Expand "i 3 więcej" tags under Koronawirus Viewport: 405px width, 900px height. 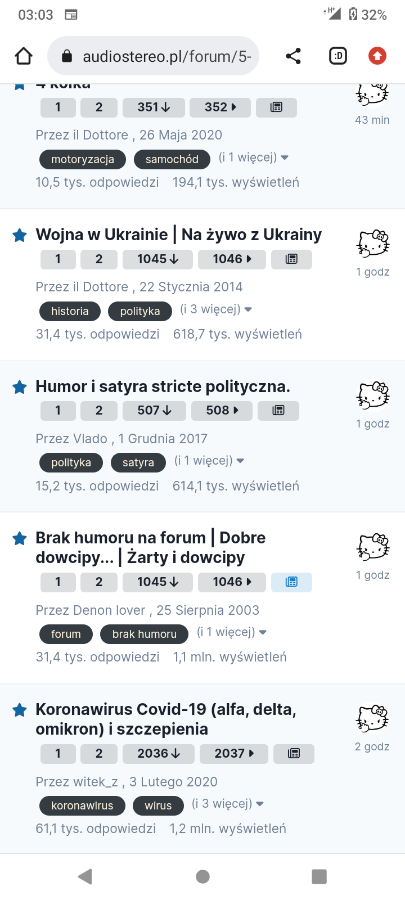point(227,803)
